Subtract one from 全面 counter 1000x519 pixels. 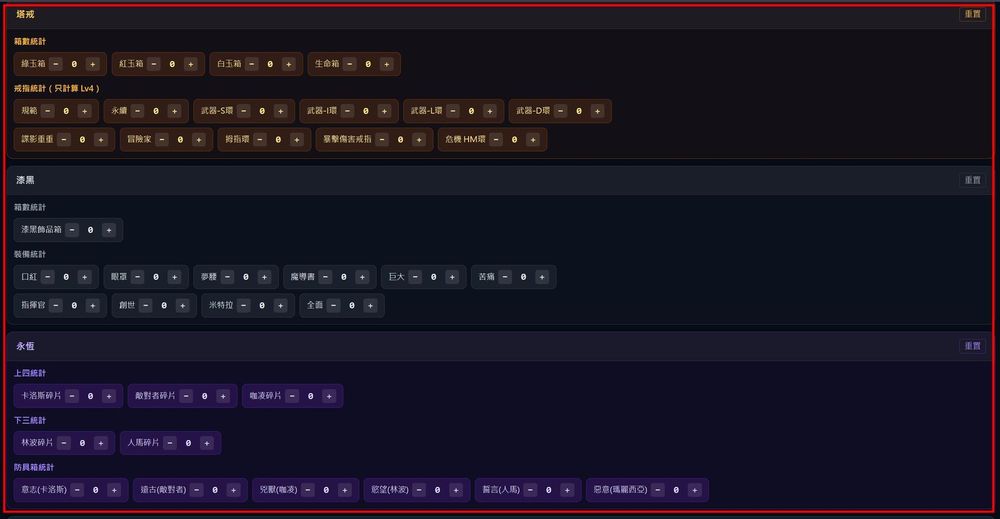(334, 306)
